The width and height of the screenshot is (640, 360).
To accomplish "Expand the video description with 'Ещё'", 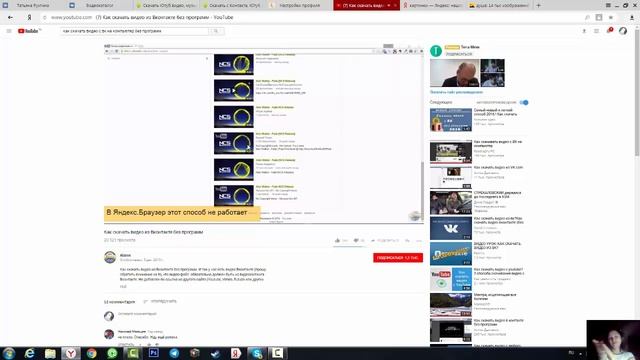I will point(123,287).
